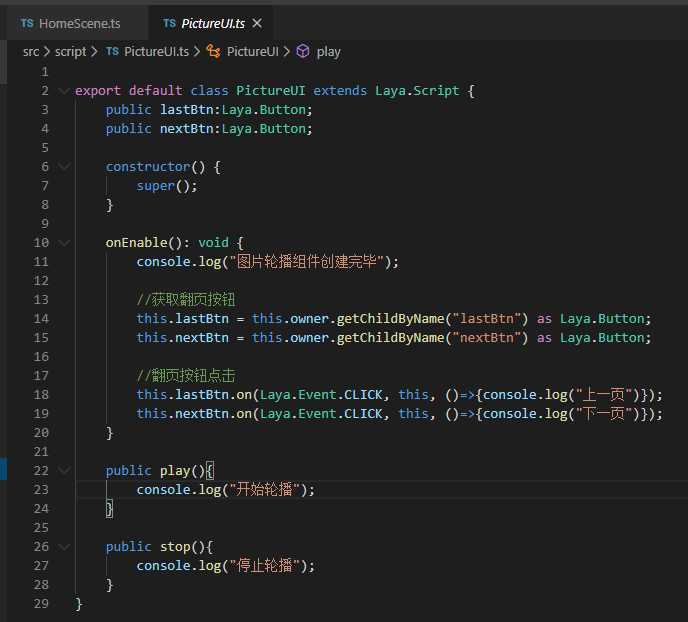
Task: Open the play method breadcrumb
Action: [328, 52]
